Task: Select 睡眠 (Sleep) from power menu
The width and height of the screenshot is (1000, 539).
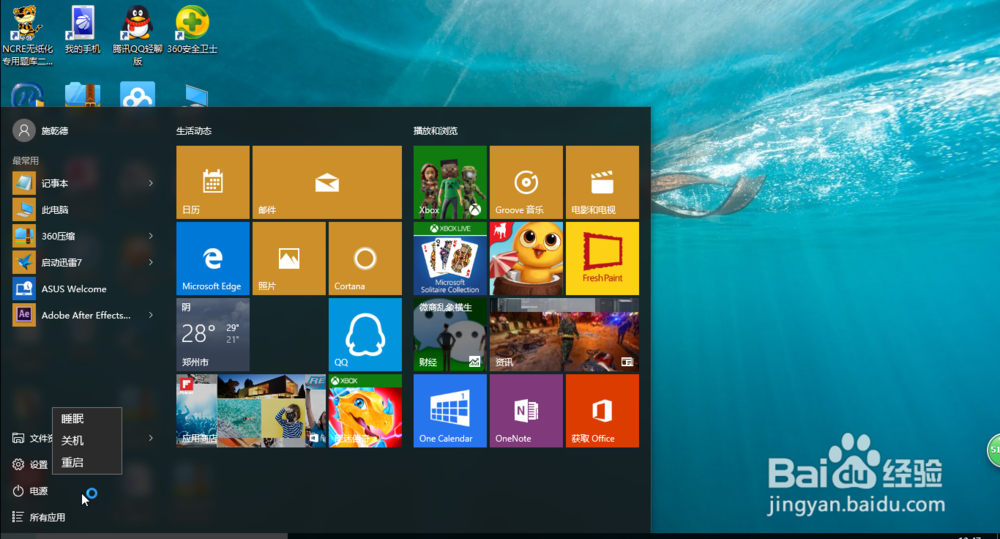Action: pos(87,418)
